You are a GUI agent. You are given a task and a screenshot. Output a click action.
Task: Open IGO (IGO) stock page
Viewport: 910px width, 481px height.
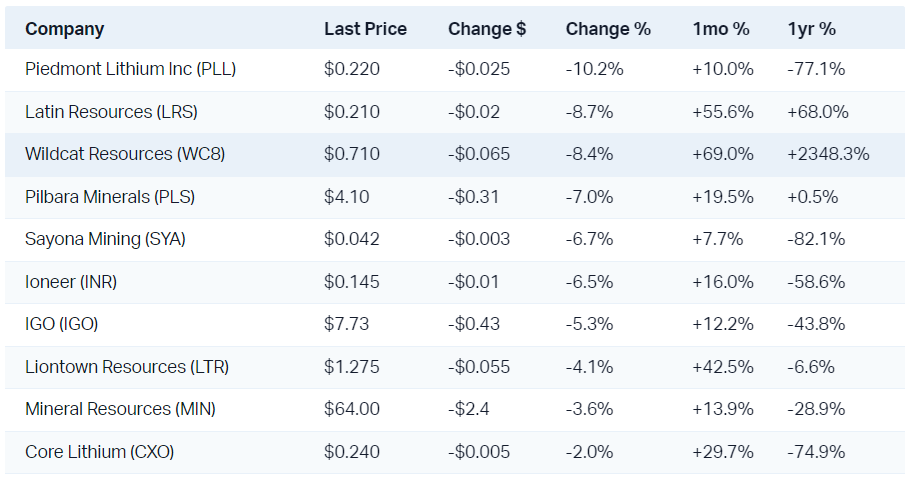pos(62,324)
